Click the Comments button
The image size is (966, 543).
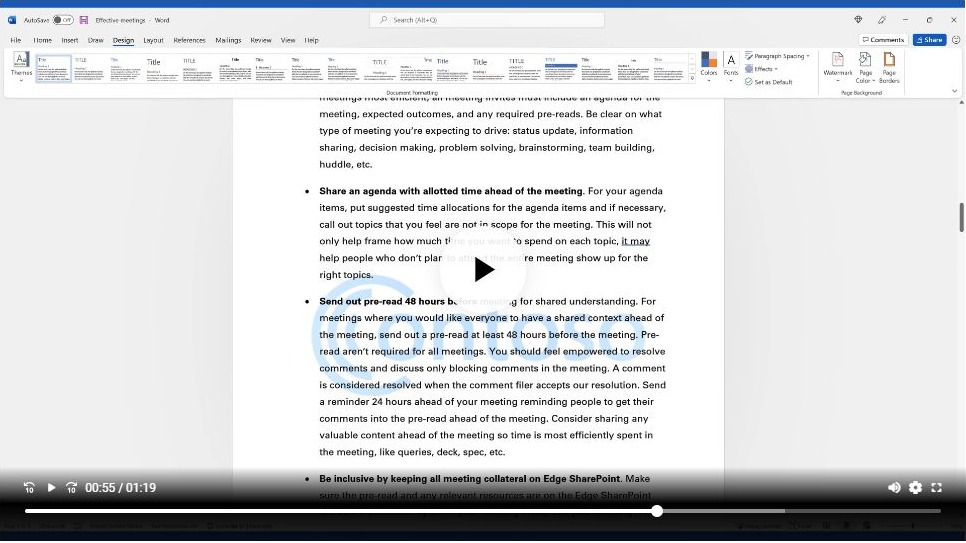pos(883,39)
